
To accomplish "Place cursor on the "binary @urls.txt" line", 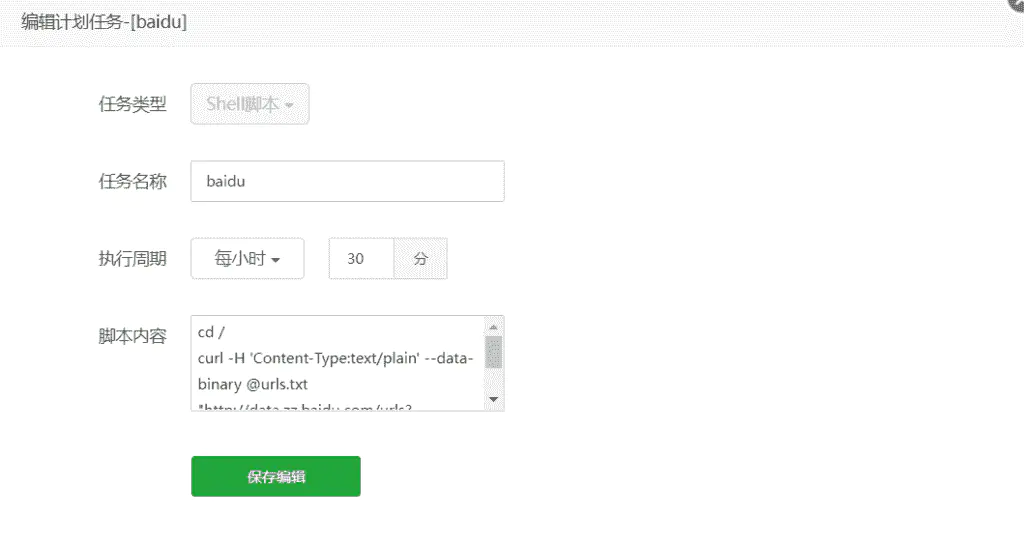I will tap(253, 384).
